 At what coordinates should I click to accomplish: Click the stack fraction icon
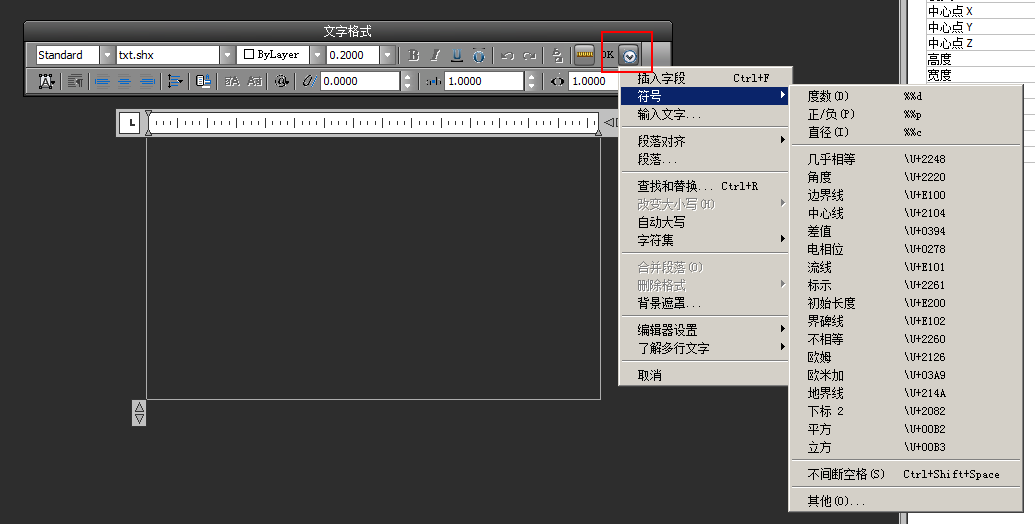click(x=557, y=55)
